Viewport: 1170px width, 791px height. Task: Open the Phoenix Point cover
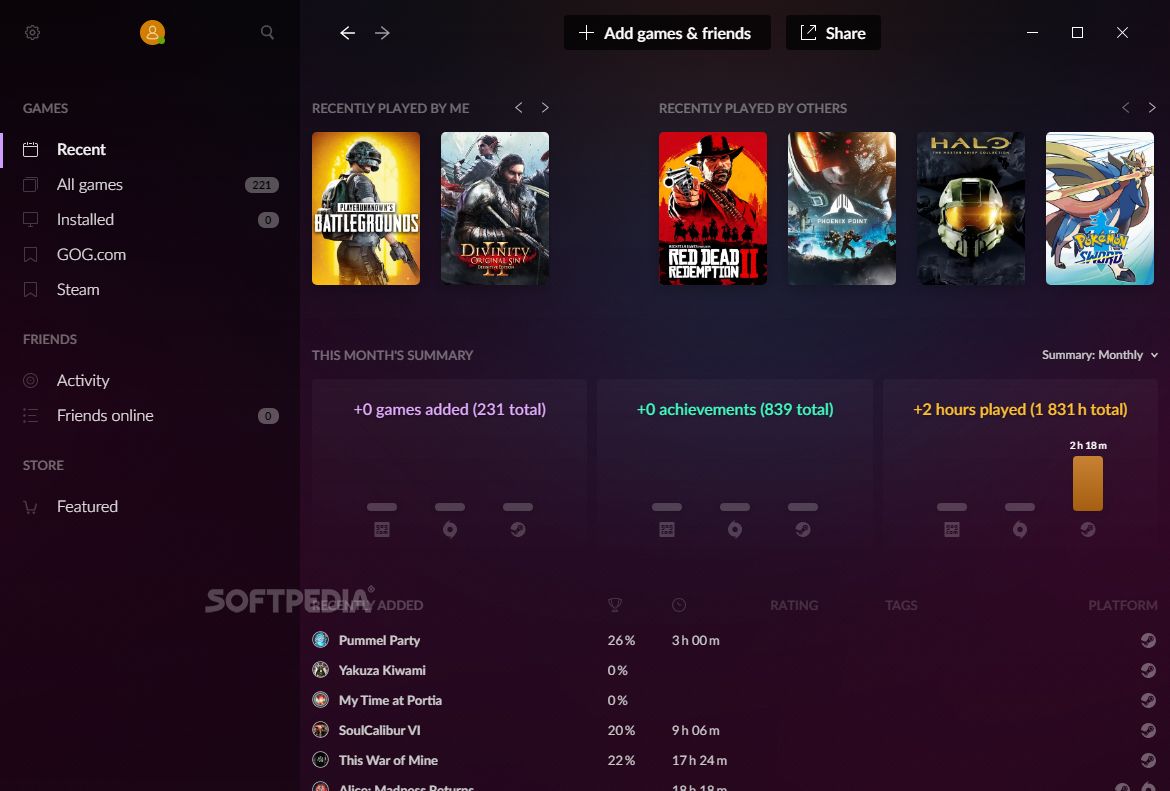(x=842, y=208)
